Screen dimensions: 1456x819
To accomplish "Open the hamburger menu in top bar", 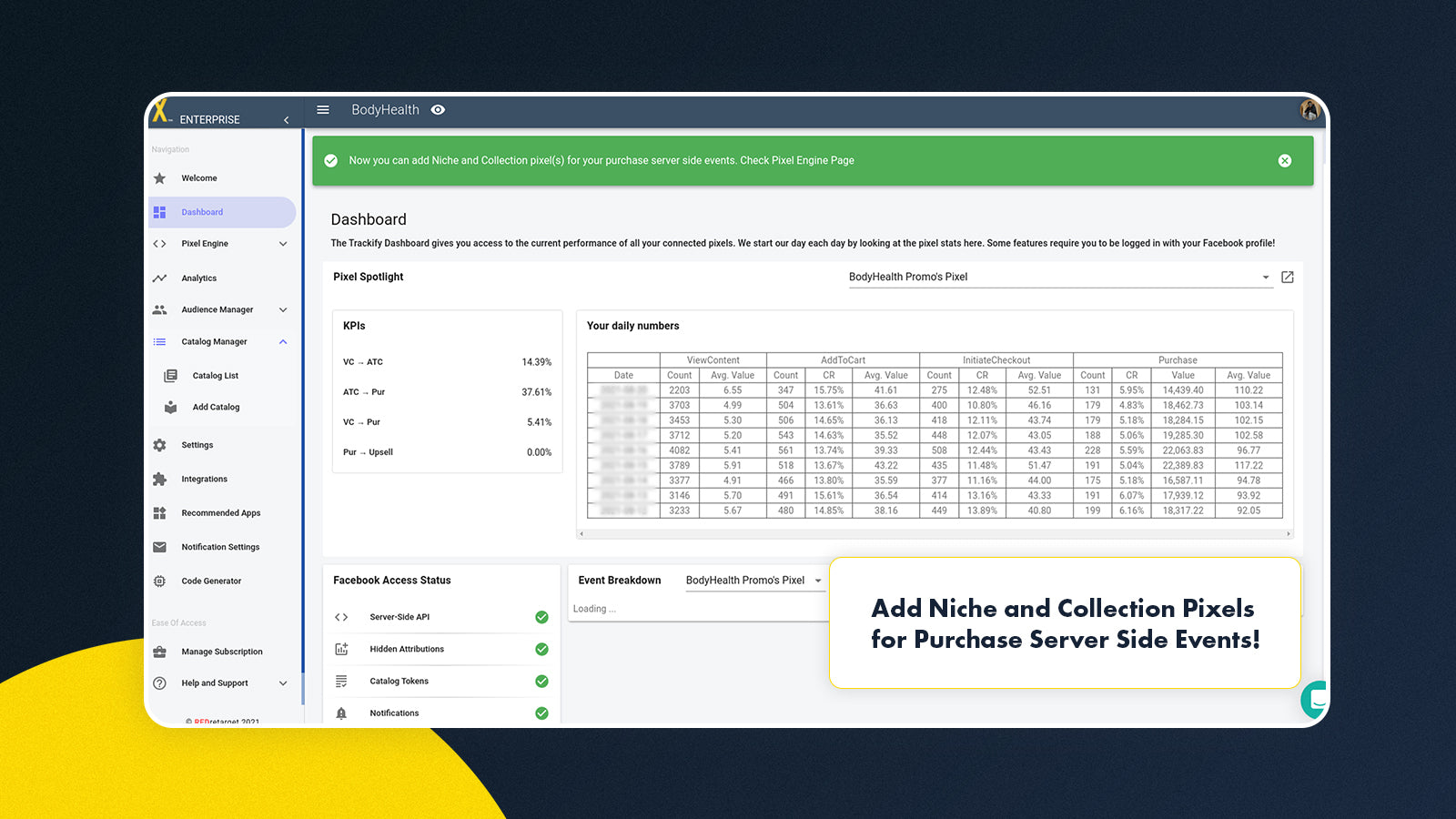I will click(x=323, y=110).
